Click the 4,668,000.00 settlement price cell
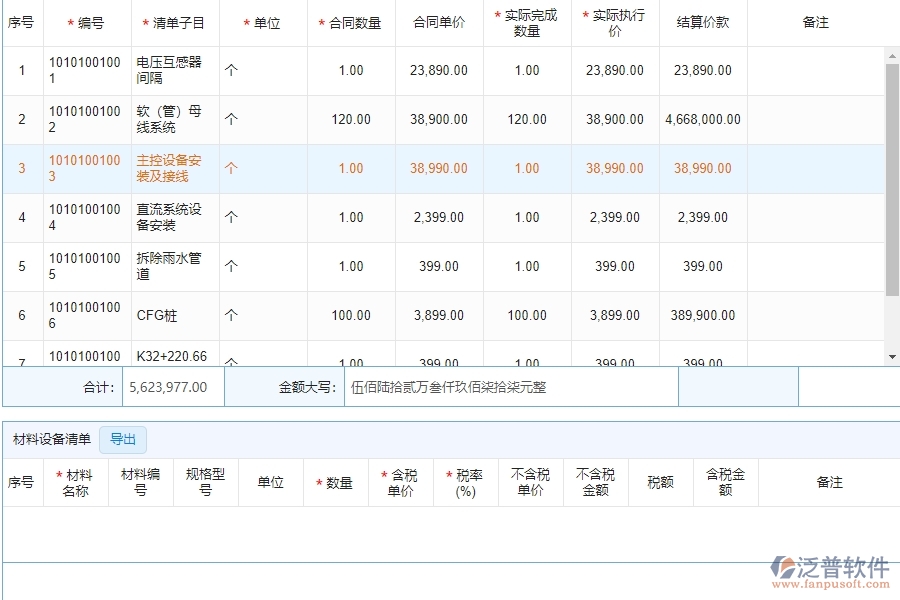This screenshot has width=900, height=600. [x=703, y=120]
